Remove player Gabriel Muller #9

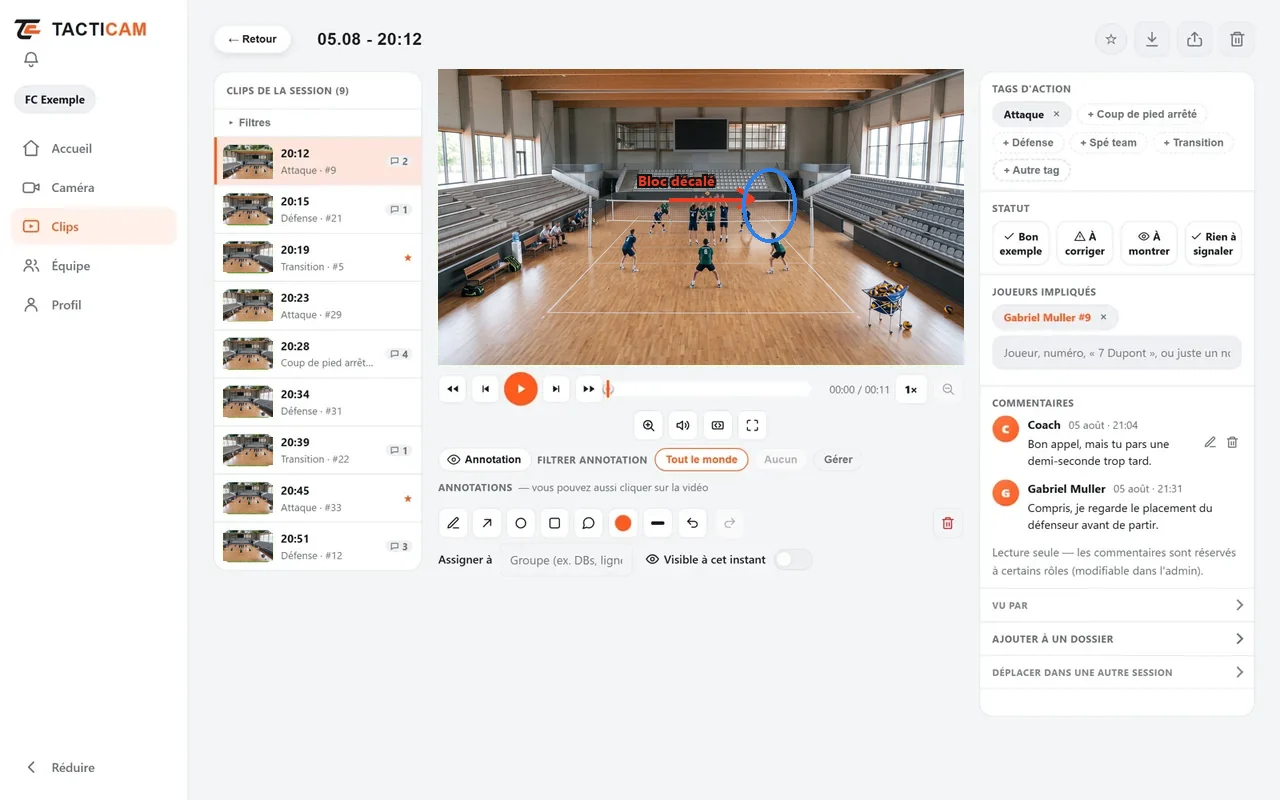(x=1103, y=318)
